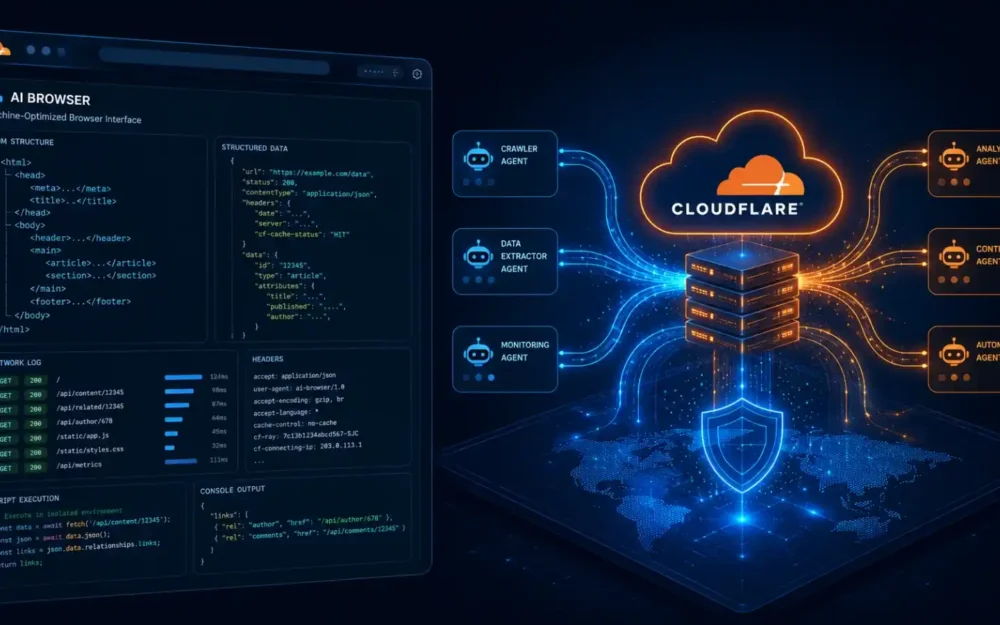Click the user-agent: ai-browser/1.0 header
The image size is (1000, 625).
(x=298, y=388)
